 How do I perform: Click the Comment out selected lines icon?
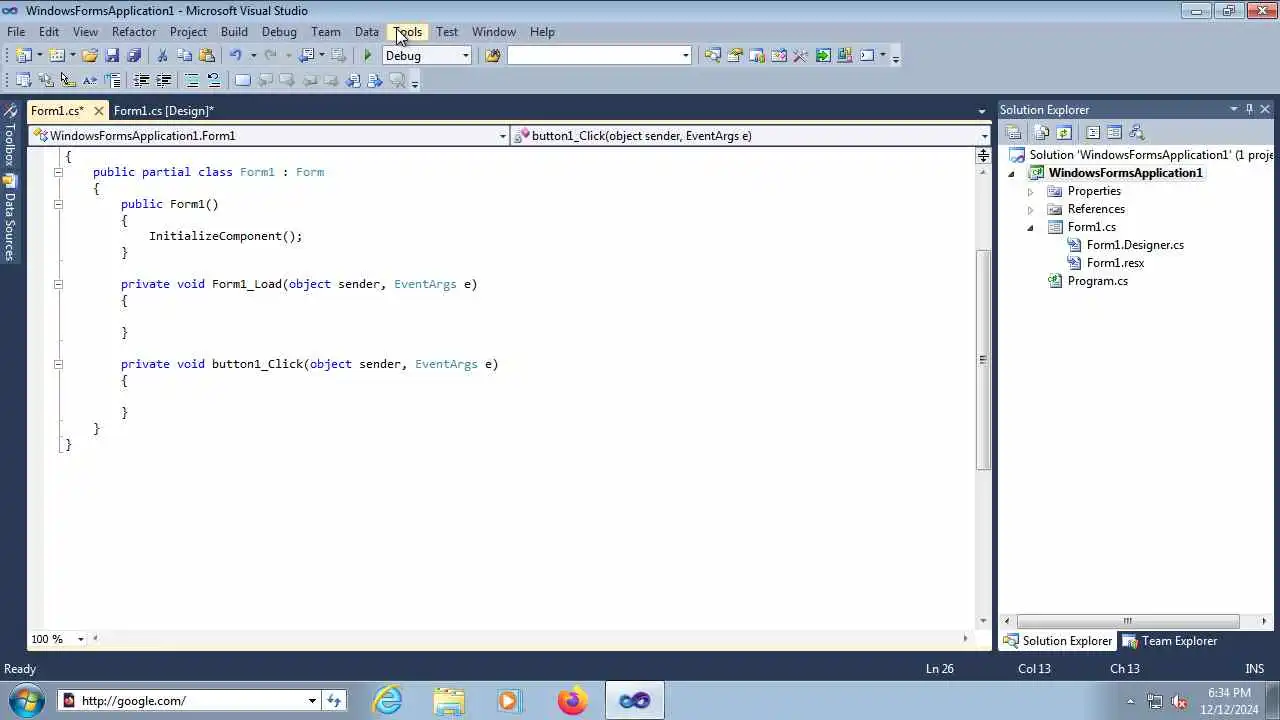tap(191, 80)
